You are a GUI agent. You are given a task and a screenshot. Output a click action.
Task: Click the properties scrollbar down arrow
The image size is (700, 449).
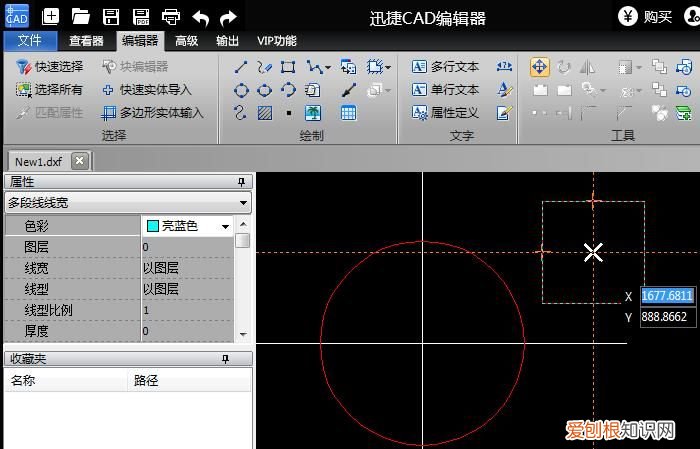coord(243,334)
